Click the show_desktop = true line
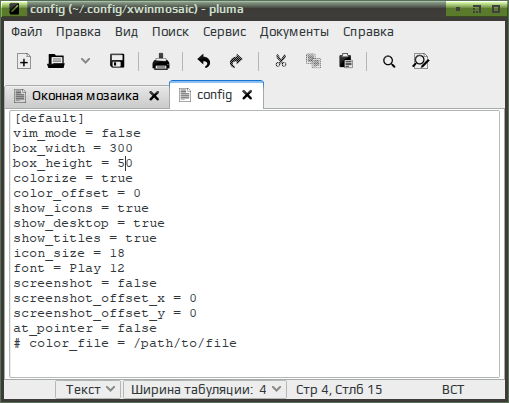 tap(89, 223)
